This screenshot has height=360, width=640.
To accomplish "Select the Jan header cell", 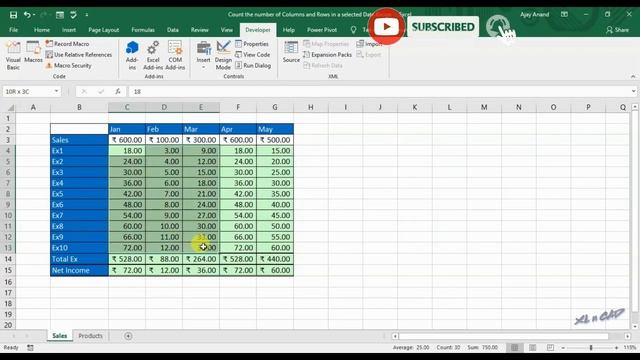I will [x=127, y=129].
